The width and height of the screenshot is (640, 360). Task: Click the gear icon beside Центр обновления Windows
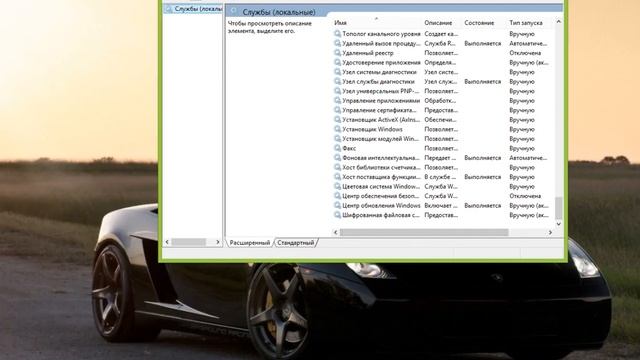tap(338, 206)
